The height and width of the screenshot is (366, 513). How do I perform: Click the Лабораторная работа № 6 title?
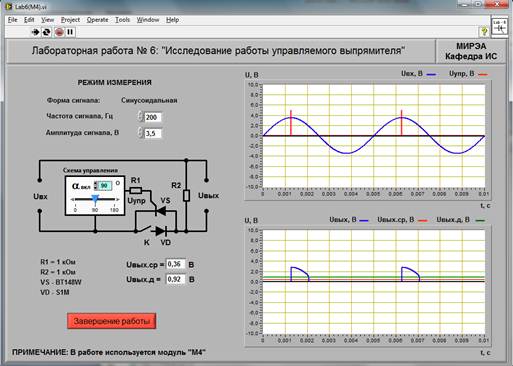[x=218, y=51]
